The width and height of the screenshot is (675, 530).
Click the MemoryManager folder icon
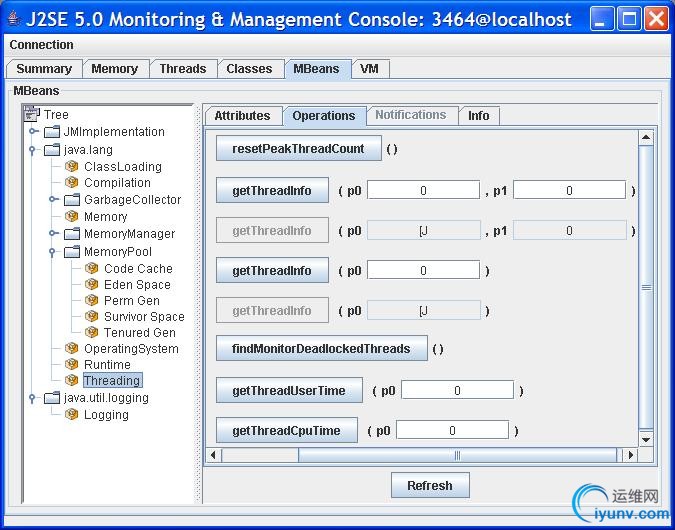click(72, 233)
